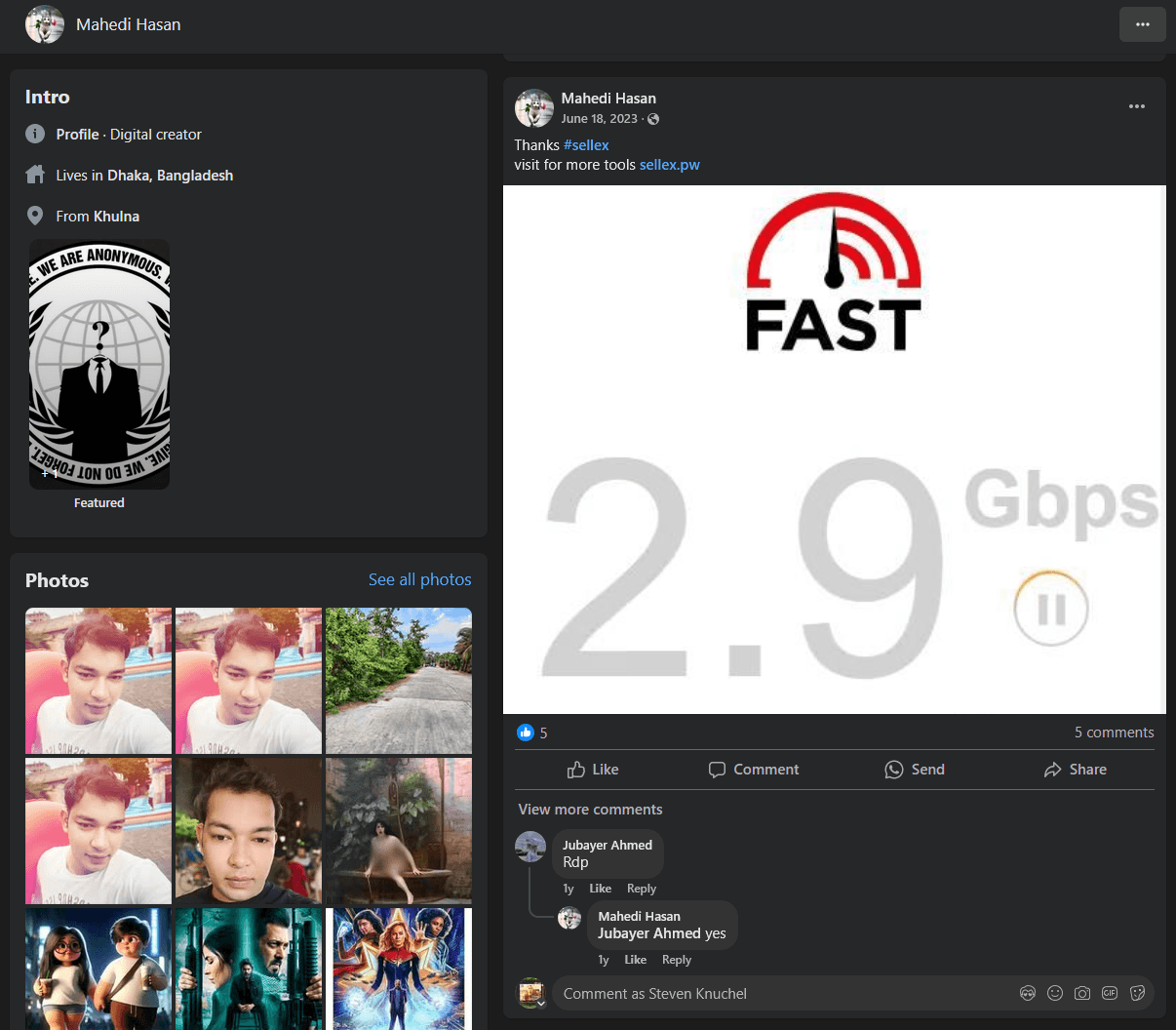Open the profile three-dots menu in header
The image size is (1176, 1030).
click(x=1142, y=24)
